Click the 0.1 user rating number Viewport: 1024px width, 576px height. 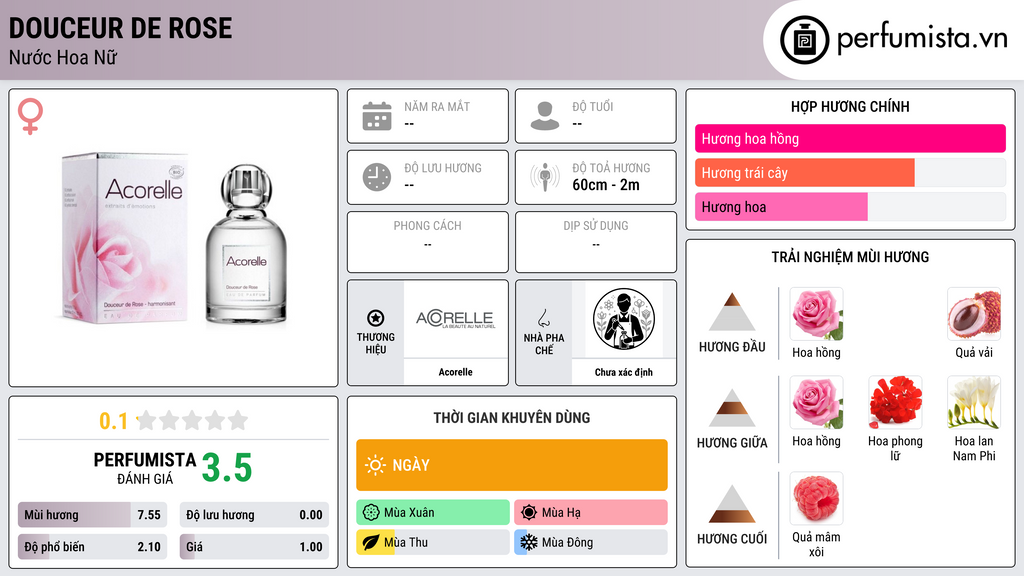(114, 421)
